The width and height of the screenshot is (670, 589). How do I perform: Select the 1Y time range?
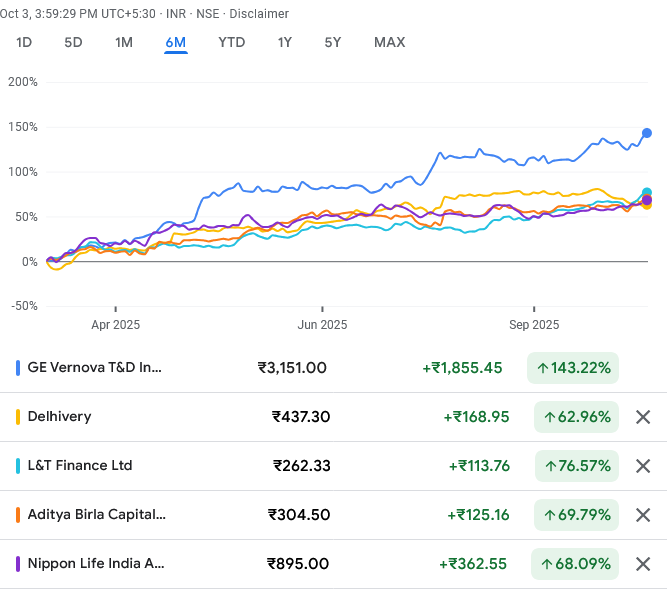(x=285, y=42)
